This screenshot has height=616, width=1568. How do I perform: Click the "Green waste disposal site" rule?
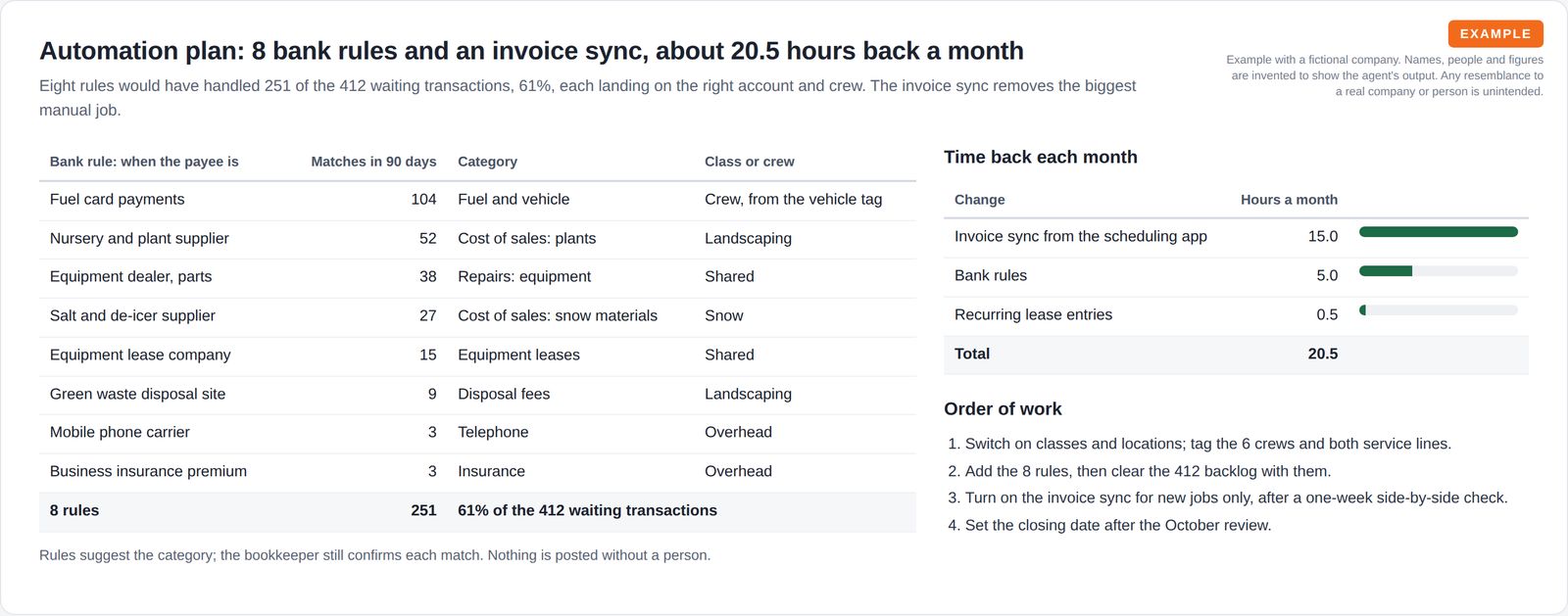pos(137,394)
